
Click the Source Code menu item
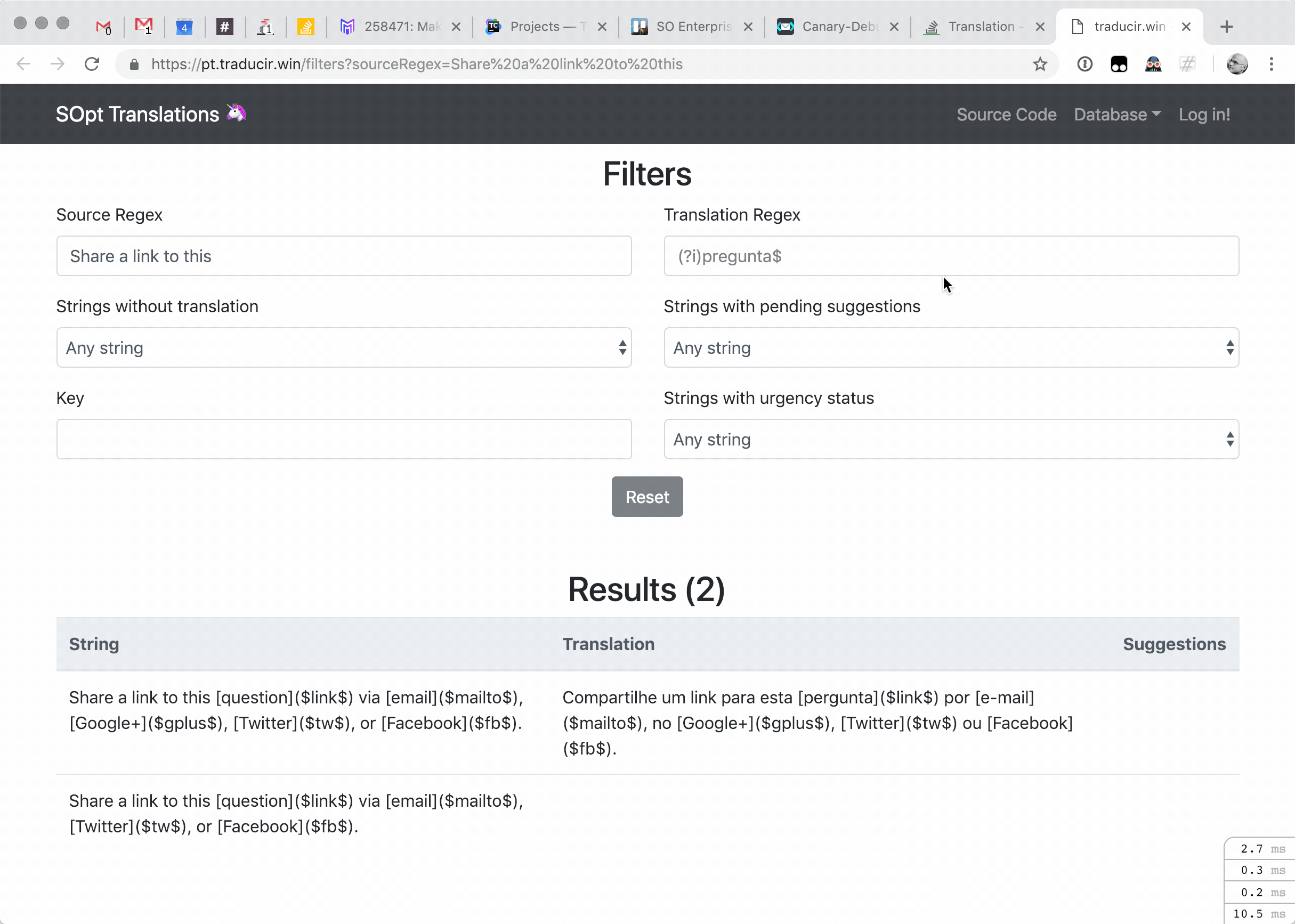tap(1006, 114)
